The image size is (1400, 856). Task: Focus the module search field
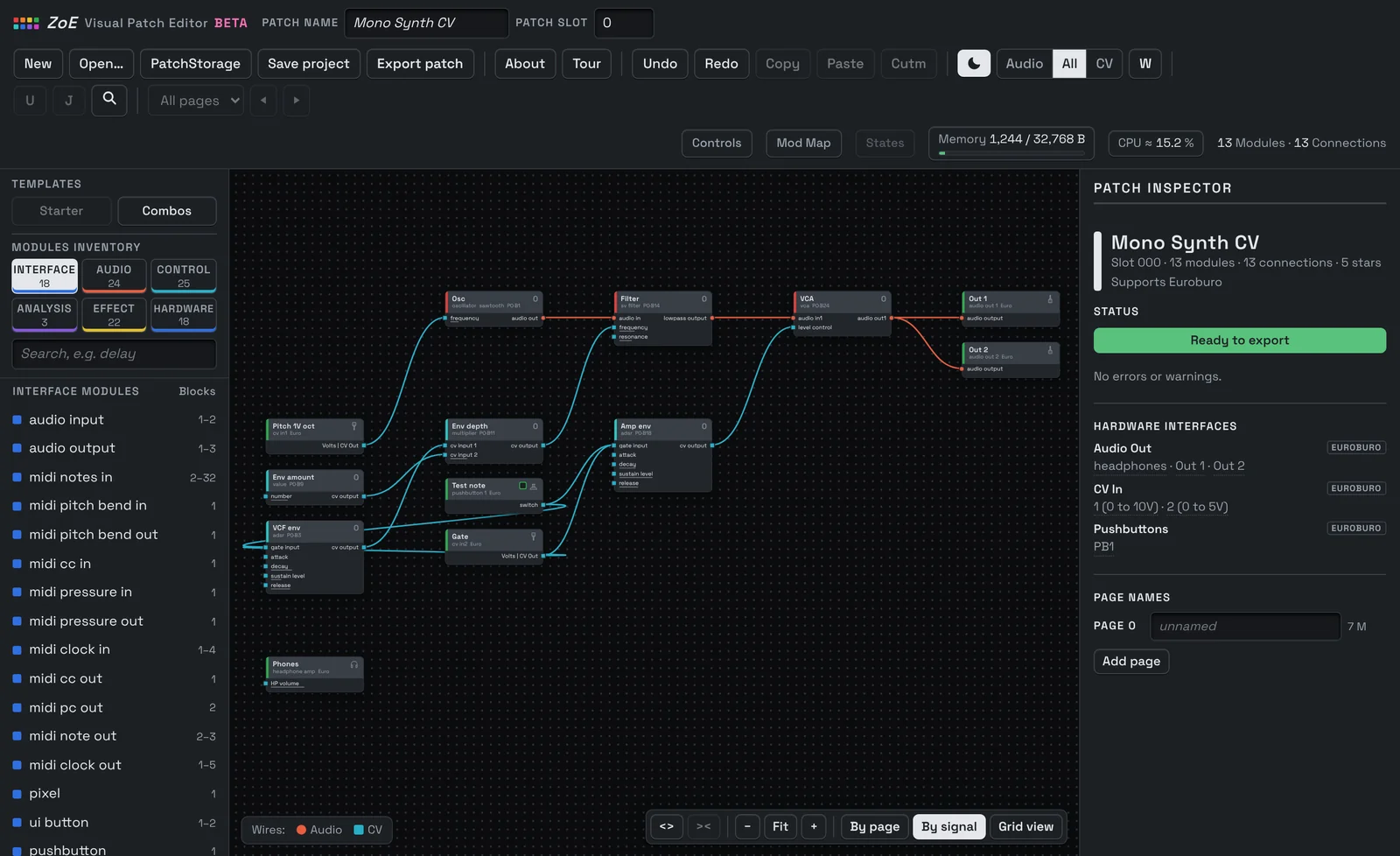114,354
